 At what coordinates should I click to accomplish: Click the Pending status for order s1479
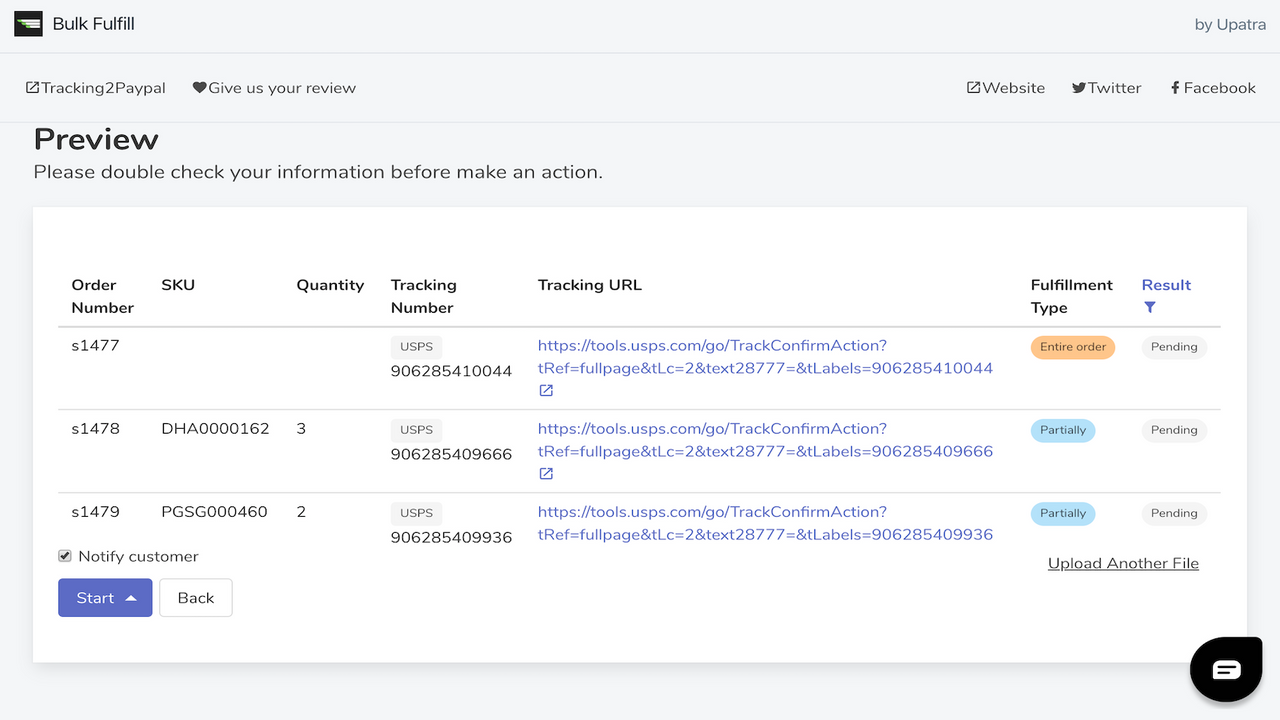coord(1174,513)
